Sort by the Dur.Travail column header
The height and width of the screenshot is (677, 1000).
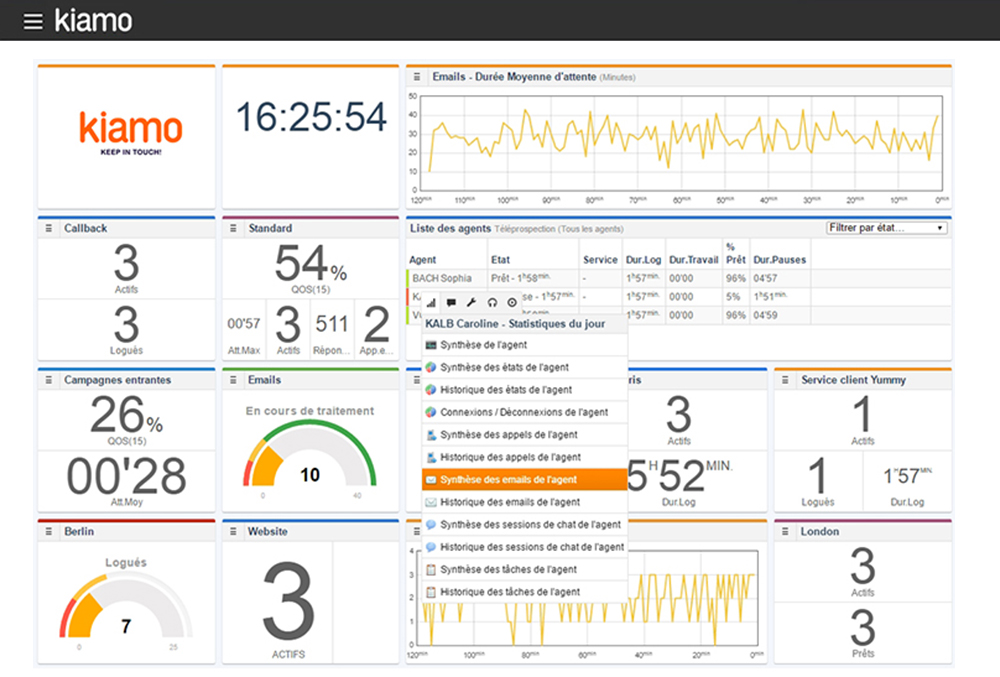[x=693, y=259]
